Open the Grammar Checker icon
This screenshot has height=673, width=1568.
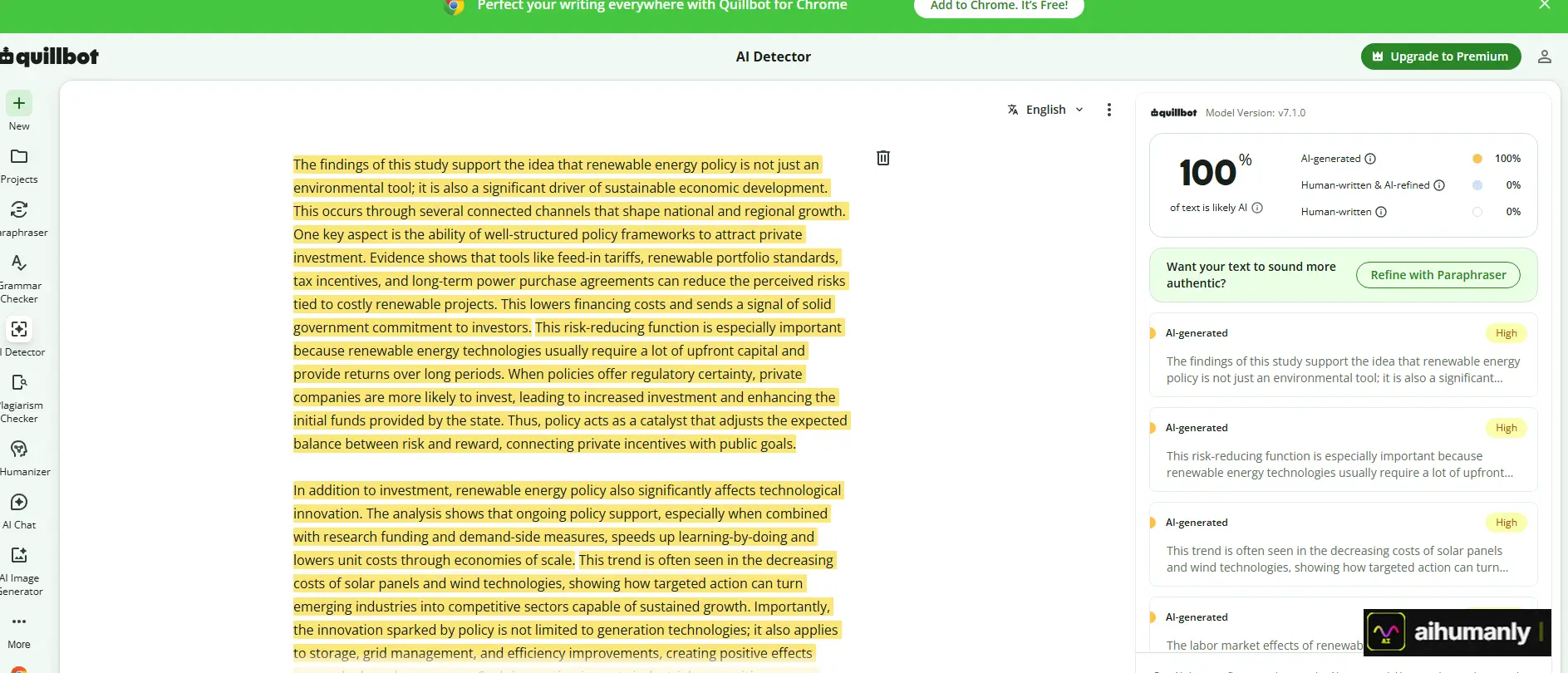click(x=19, y=263)
